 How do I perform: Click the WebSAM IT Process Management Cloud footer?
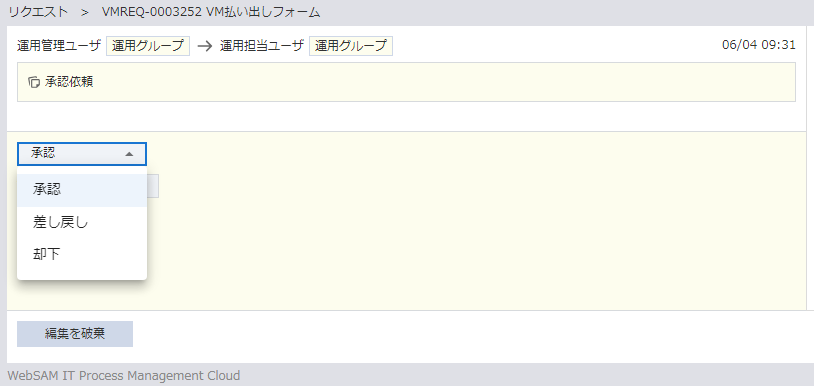coord(124,375)
